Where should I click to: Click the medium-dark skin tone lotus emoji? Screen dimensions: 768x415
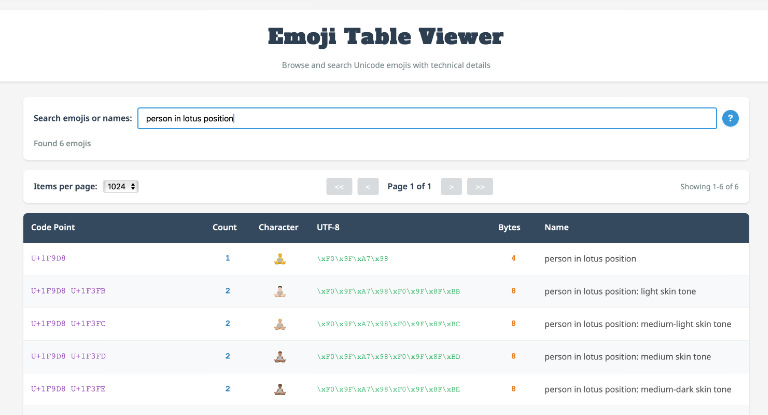pyautogui.click(x=280, y=389)
